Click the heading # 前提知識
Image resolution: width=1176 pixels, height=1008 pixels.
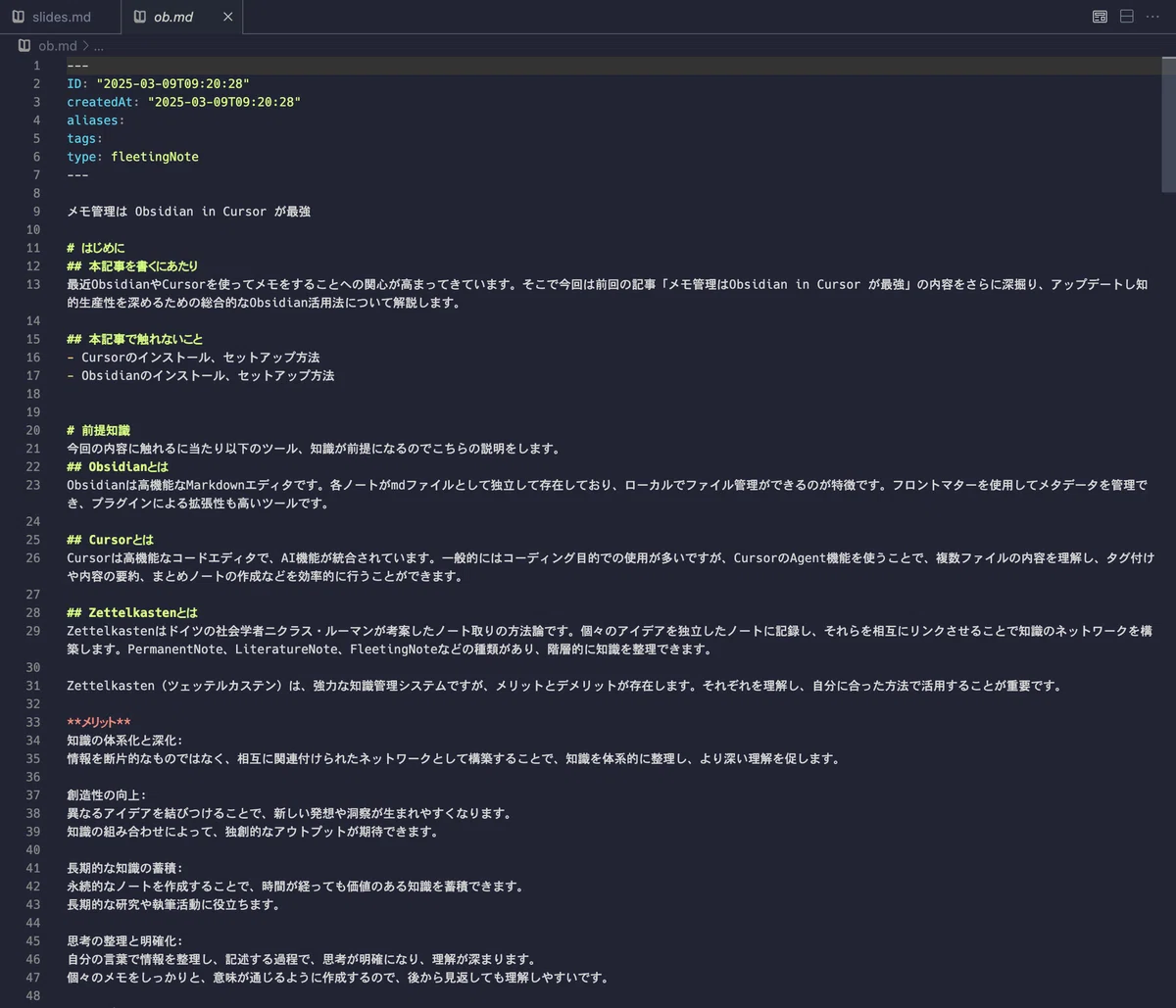(x=98, y=430)
